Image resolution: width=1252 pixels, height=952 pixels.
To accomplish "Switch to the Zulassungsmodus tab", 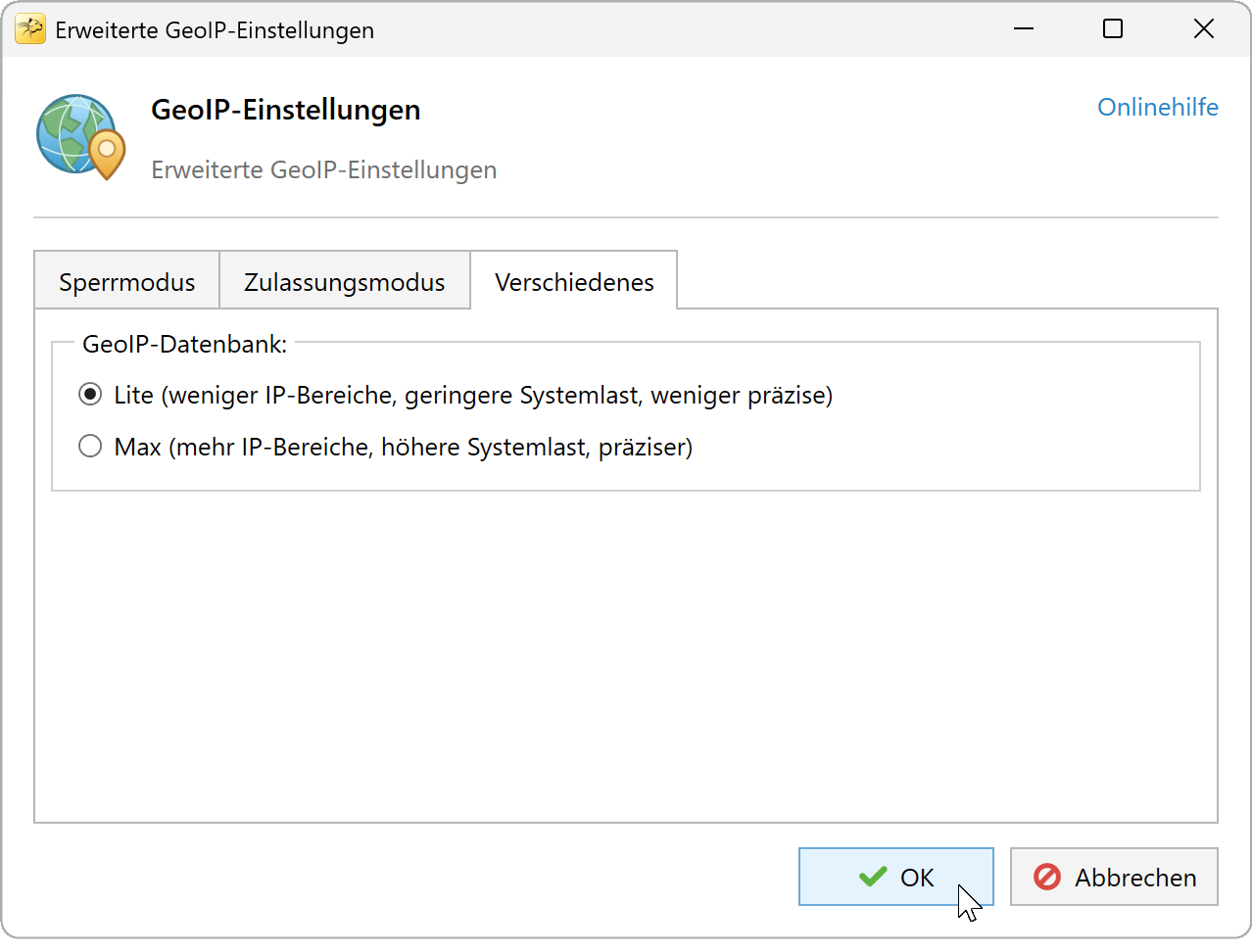I will (344, 282).
